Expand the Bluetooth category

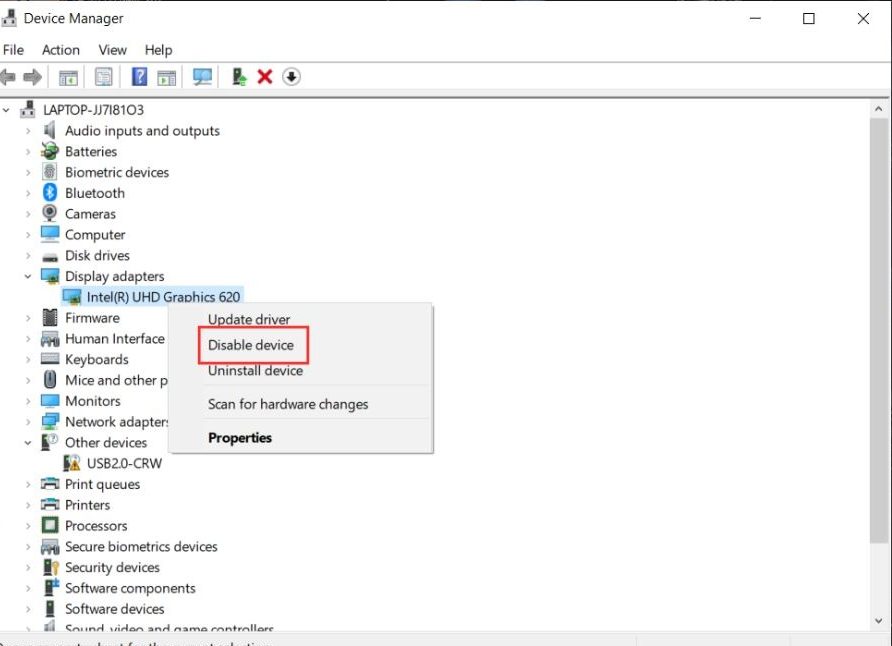point(28,193)
